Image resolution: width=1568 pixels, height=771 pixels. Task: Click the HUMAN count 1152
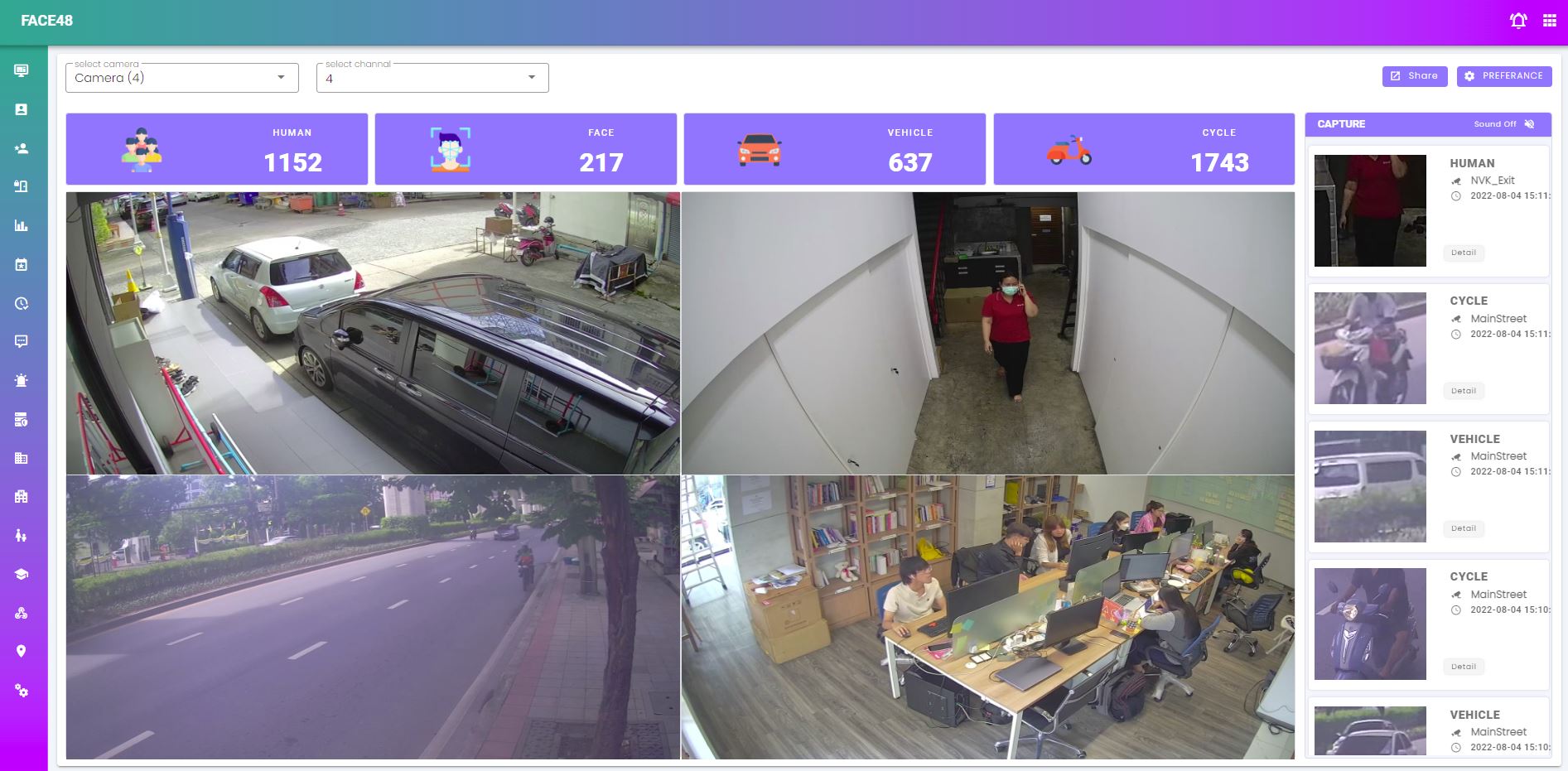(x=292, y=162)
